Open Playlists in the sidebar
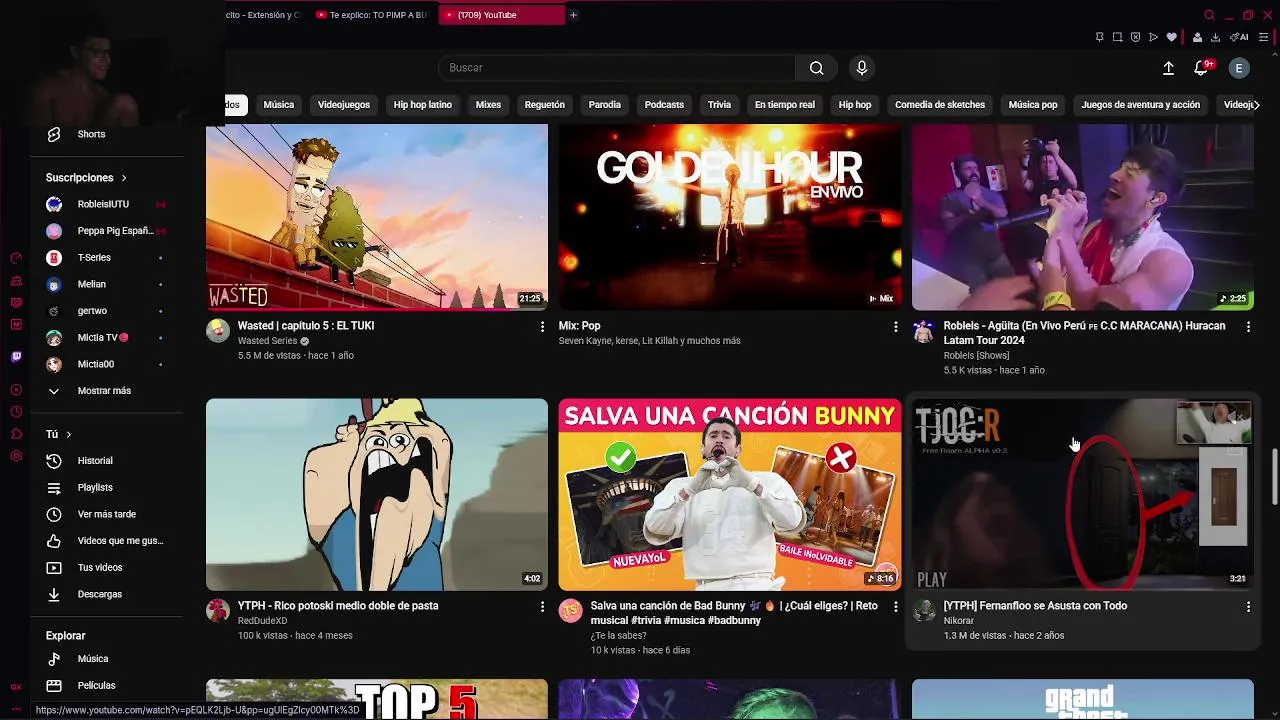This screenshot has height=720, width=1280. pos(108,487)
